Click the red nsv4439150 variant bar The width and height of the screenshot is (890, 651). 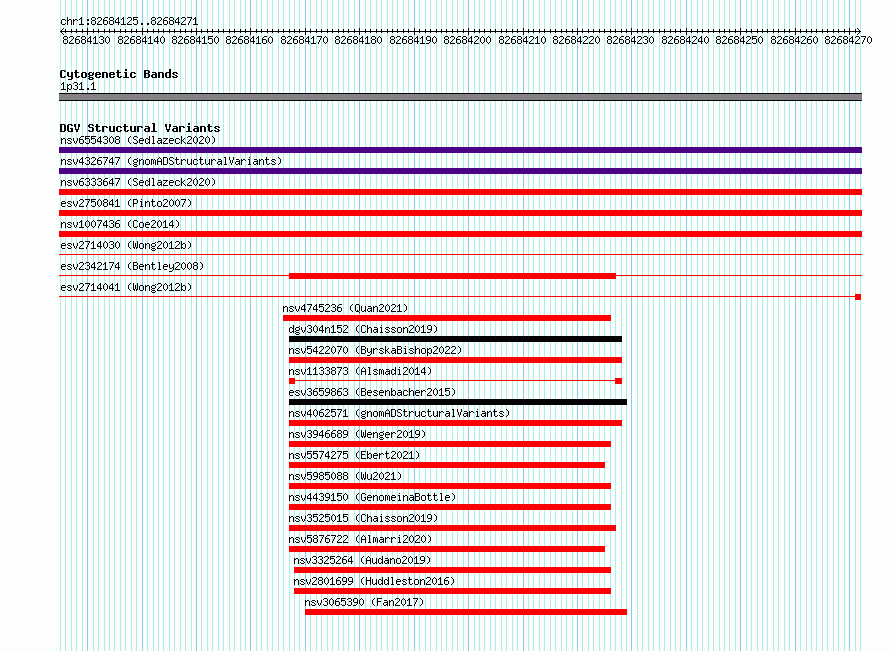click(x=450, y=507)
